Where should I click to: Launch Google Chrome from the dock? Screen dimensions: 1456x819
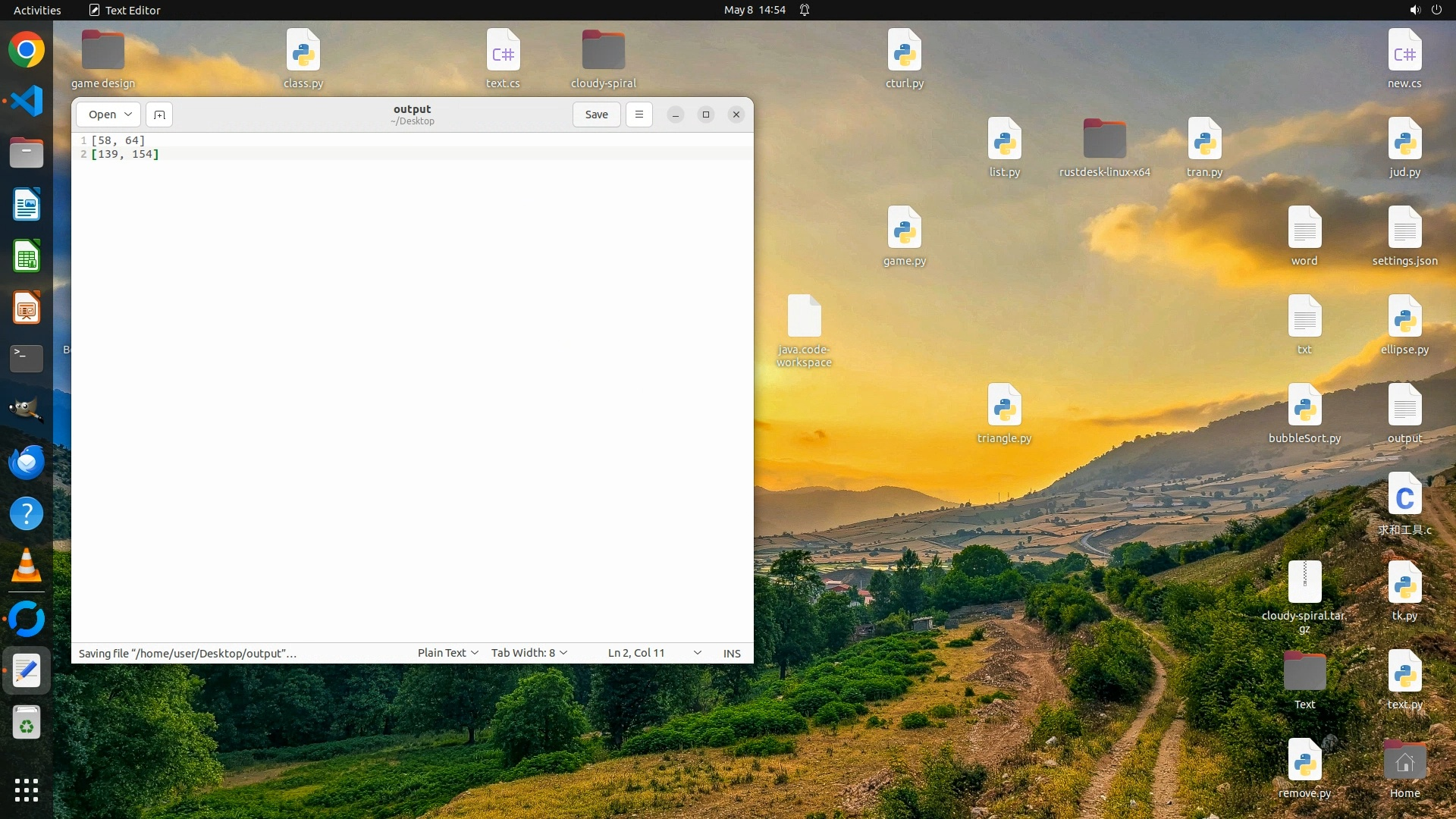(x=27, y=50)
